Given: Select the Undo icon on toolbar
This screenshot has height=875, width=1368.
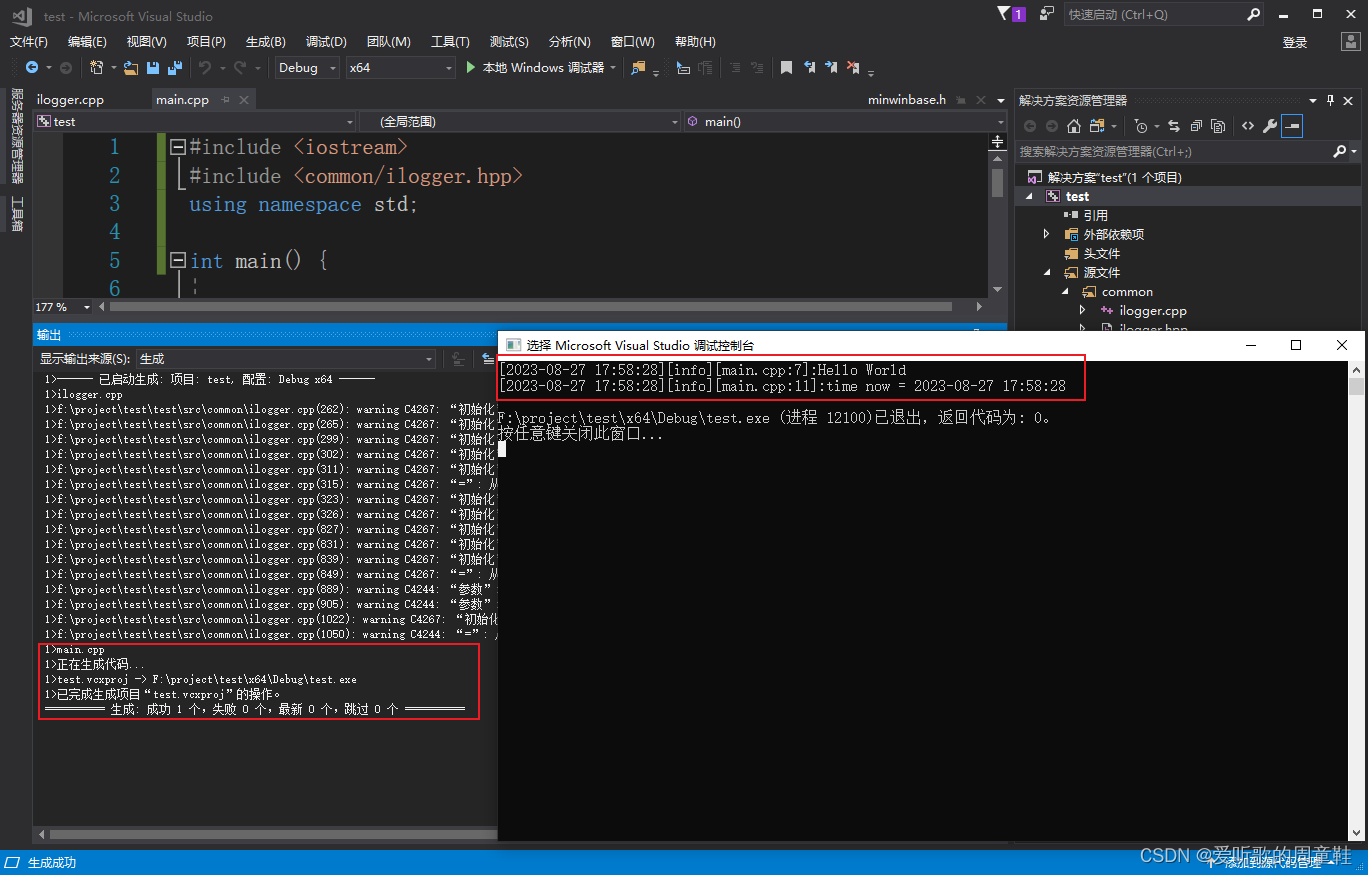Looking at the screenshot, I should coord(205,68).
